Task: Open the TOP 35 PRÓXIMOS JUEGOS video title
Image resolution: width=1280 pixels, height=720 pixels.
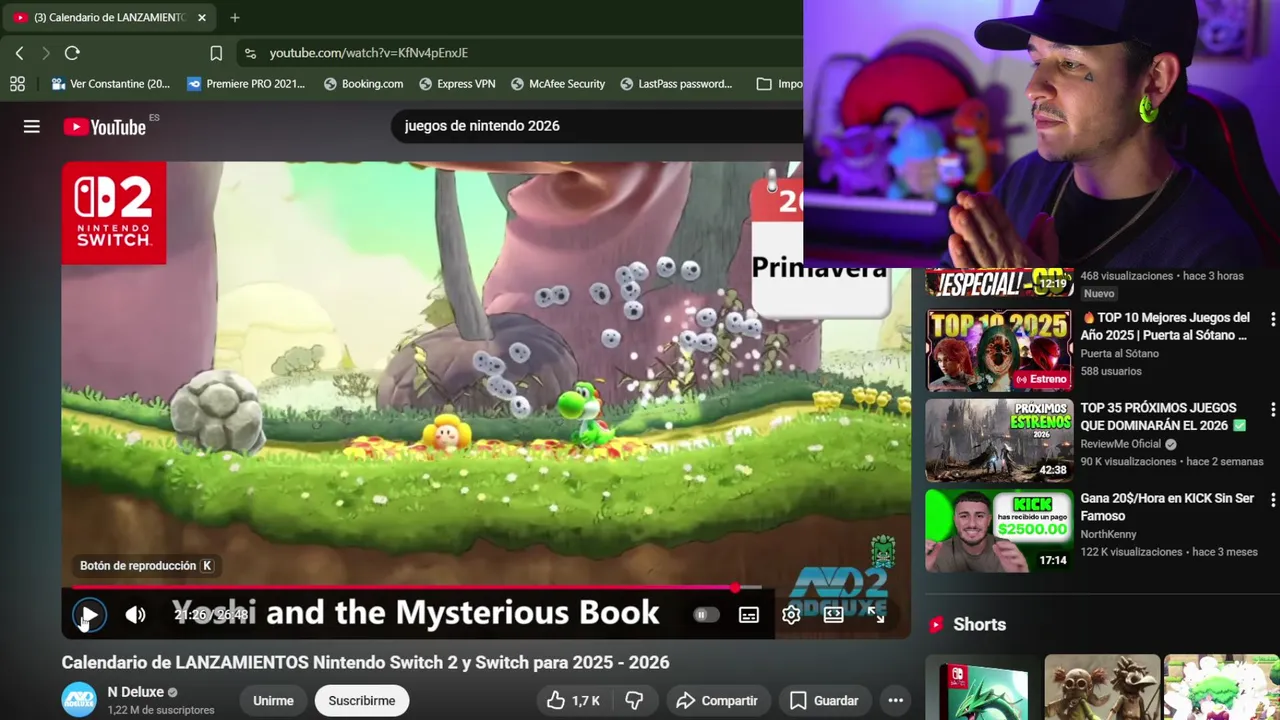Action: coord(1163,416)
